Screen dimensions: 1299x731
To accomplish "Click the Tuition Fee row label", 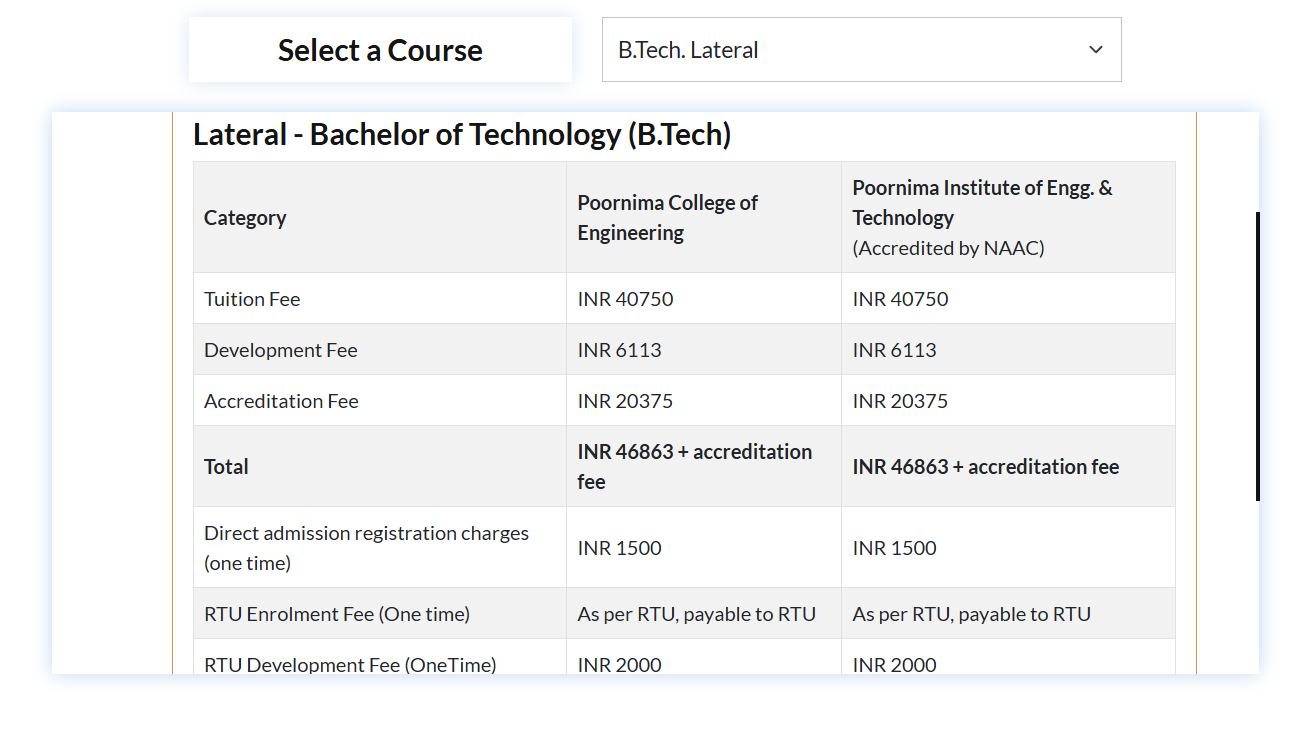I will pyautogui.click(x=252, y=299).
